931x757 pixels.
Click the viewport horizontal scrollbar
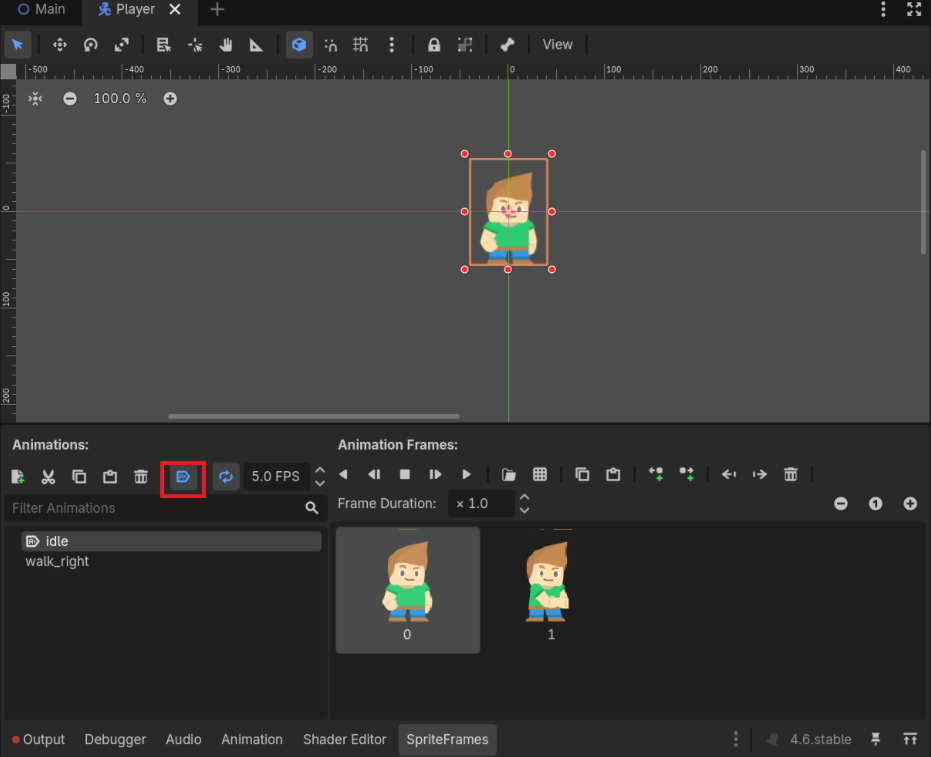coord(314,416)
